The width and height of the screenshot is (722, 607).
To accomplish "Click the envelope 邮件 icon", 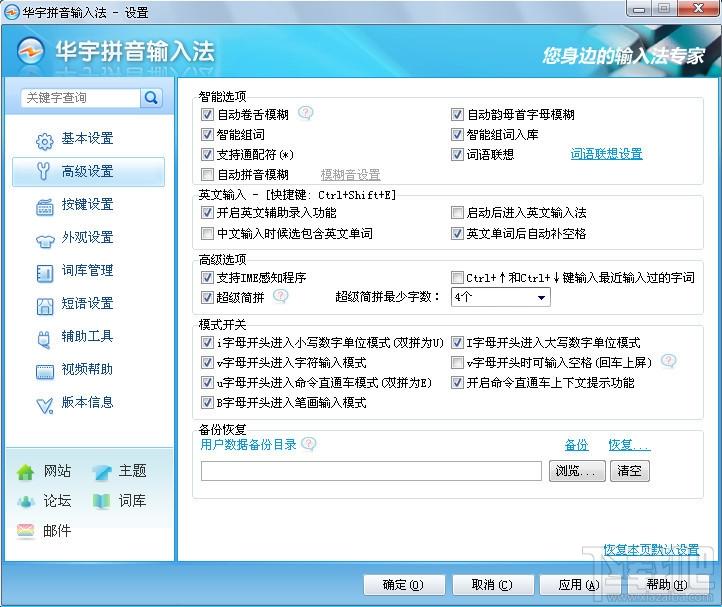I will click(x=25, y=531).
